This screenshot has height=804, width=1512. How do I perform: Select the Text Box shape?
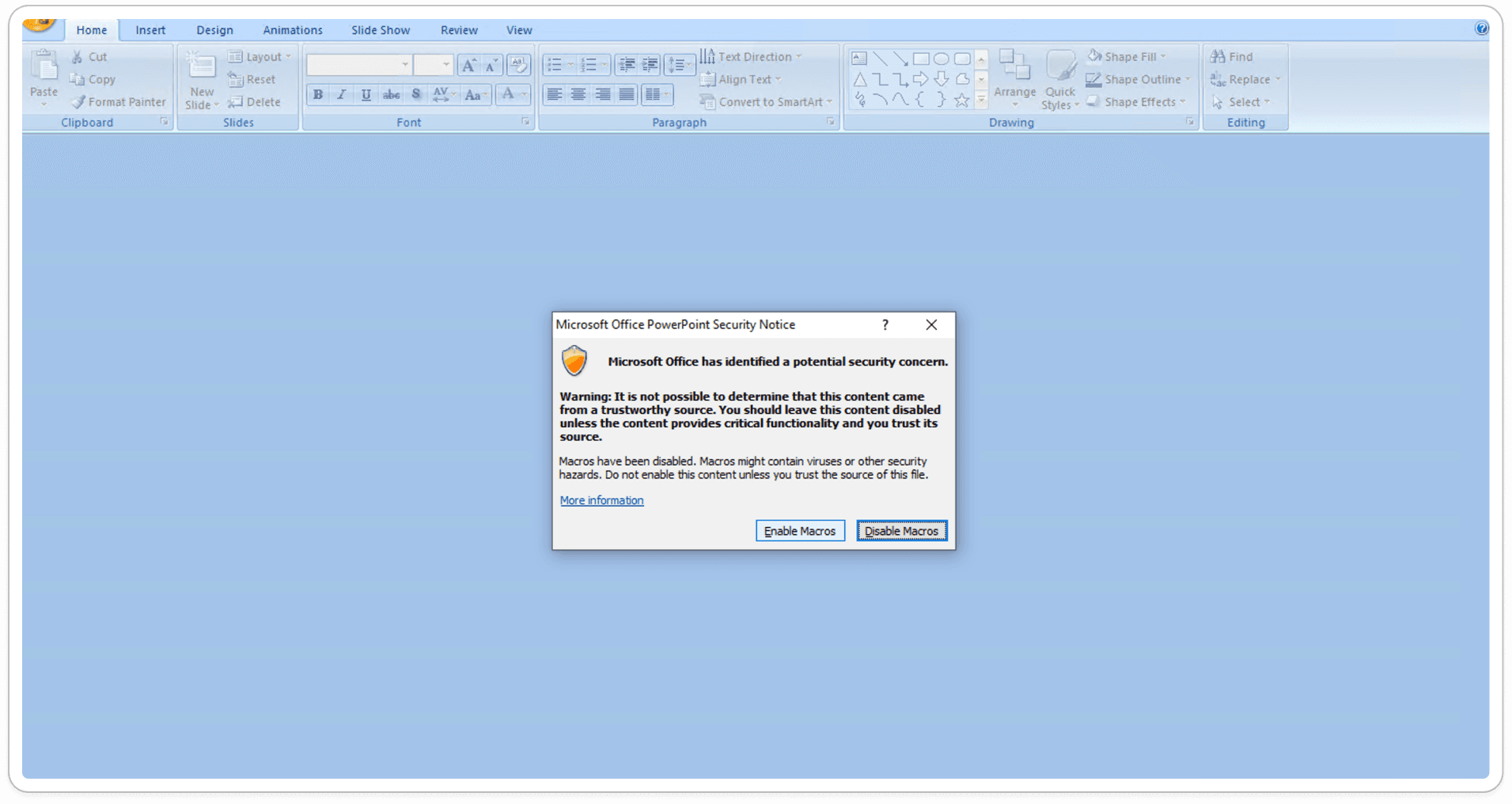click(859, 59)
